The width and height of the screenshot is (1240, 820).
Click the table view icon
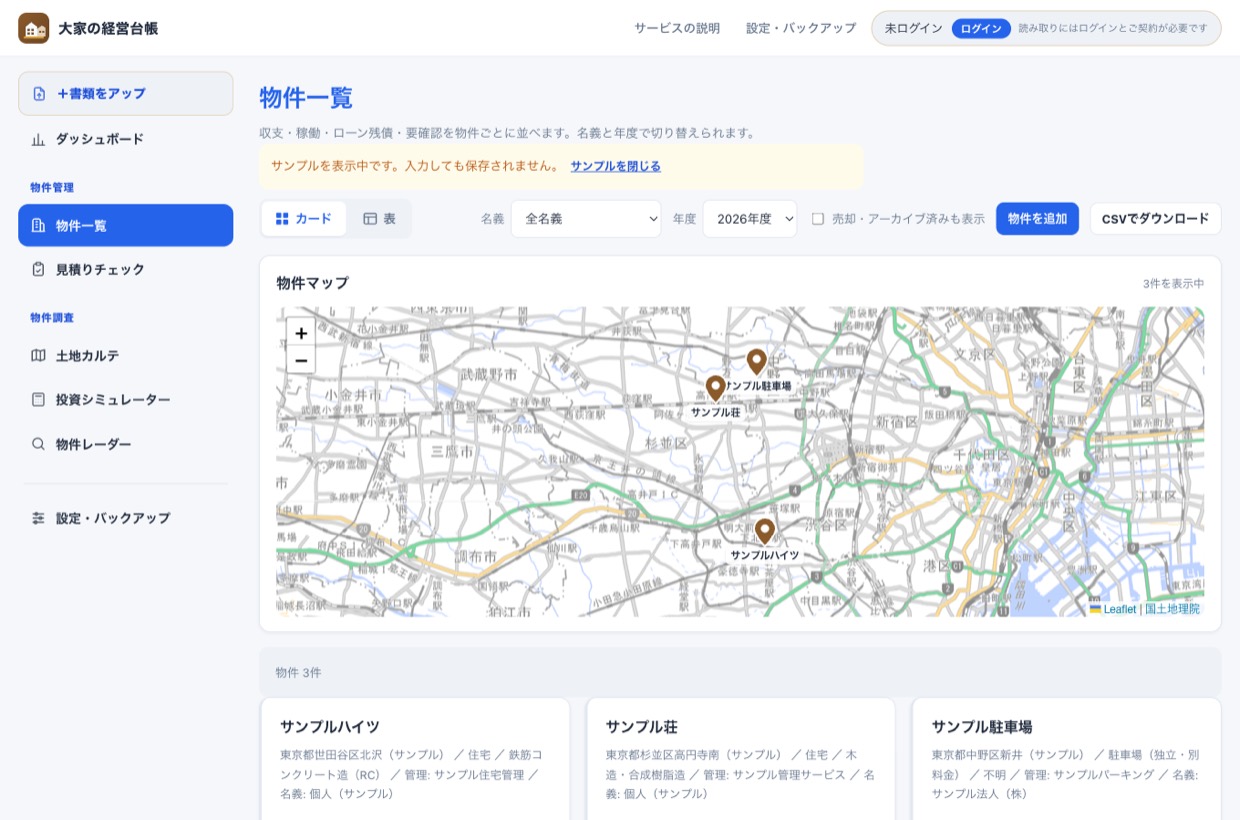tap(370, 218)
